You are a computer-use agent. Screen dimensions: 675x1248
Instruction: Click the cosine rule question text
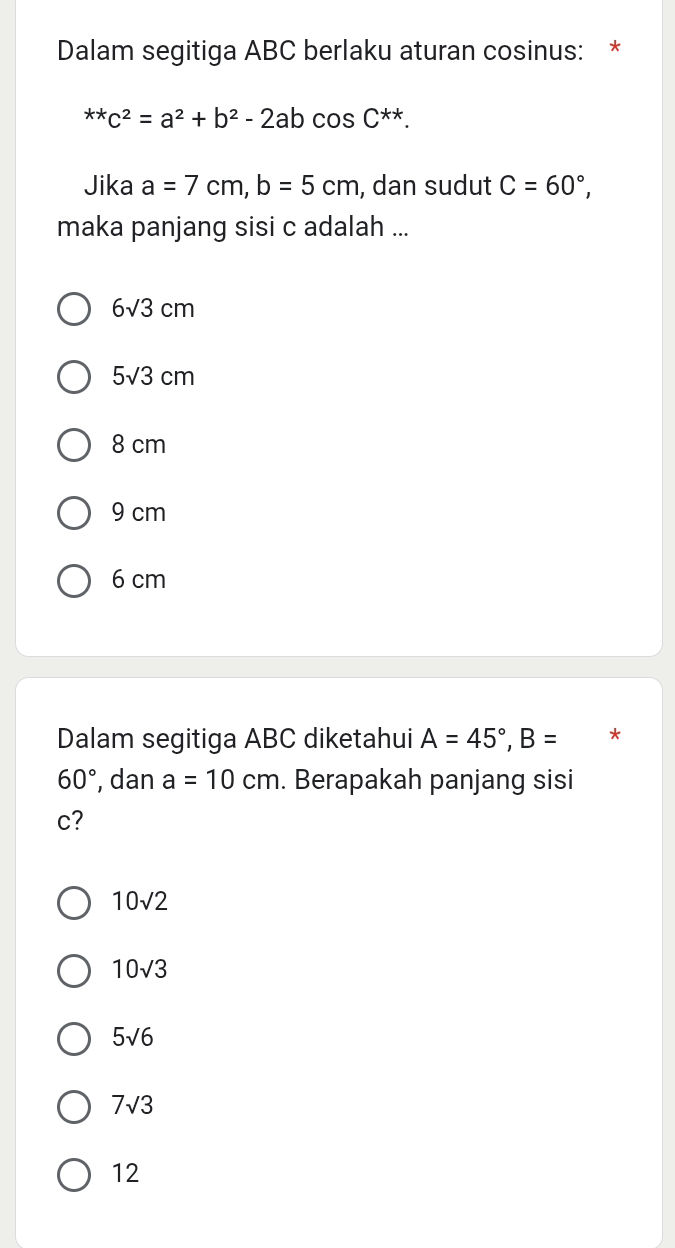pos(320,50)
